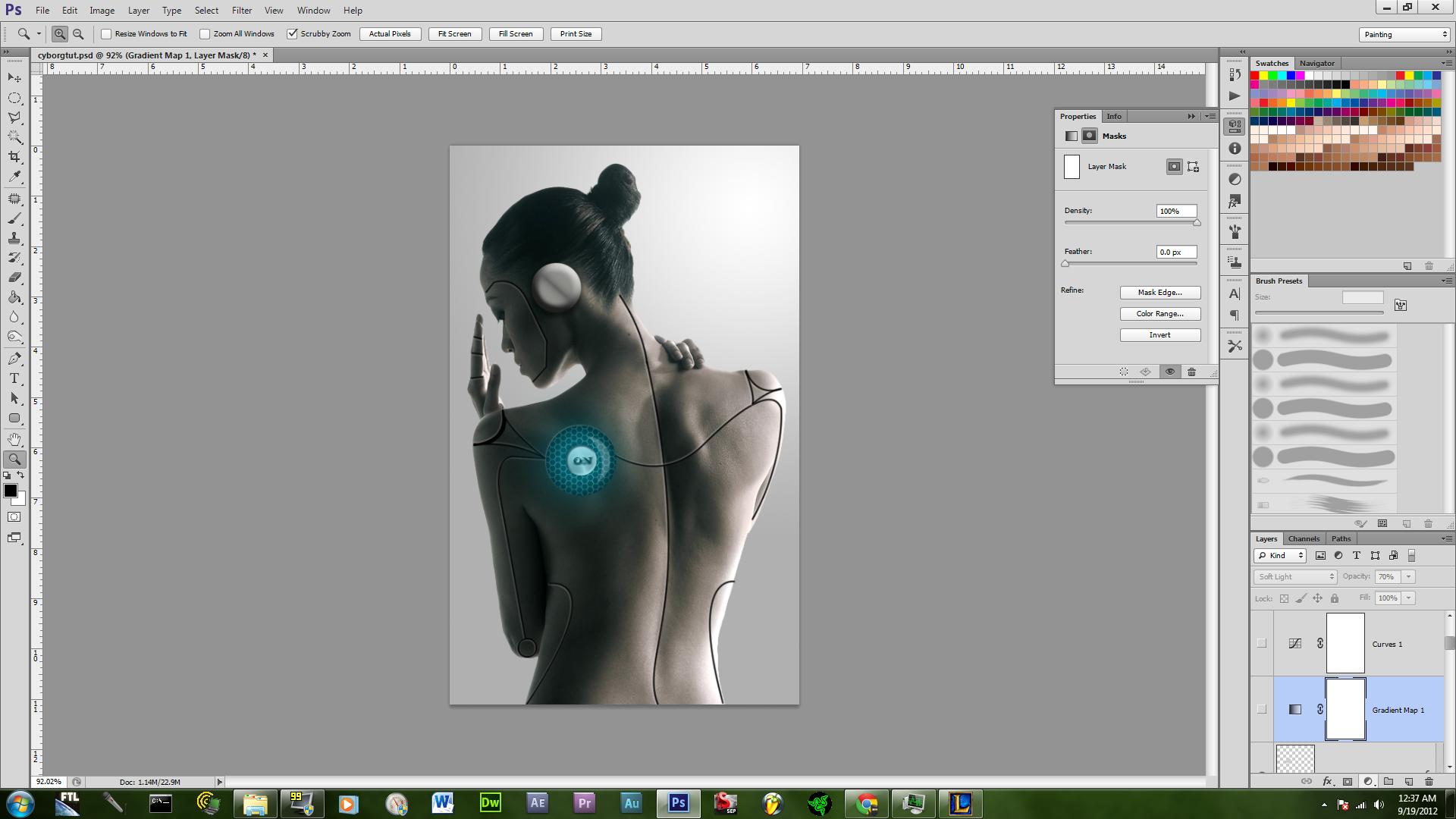Open the History panel icon
Viewport: 1456px width, 819px height.
pyautogui.click(x=1235, y=74)
